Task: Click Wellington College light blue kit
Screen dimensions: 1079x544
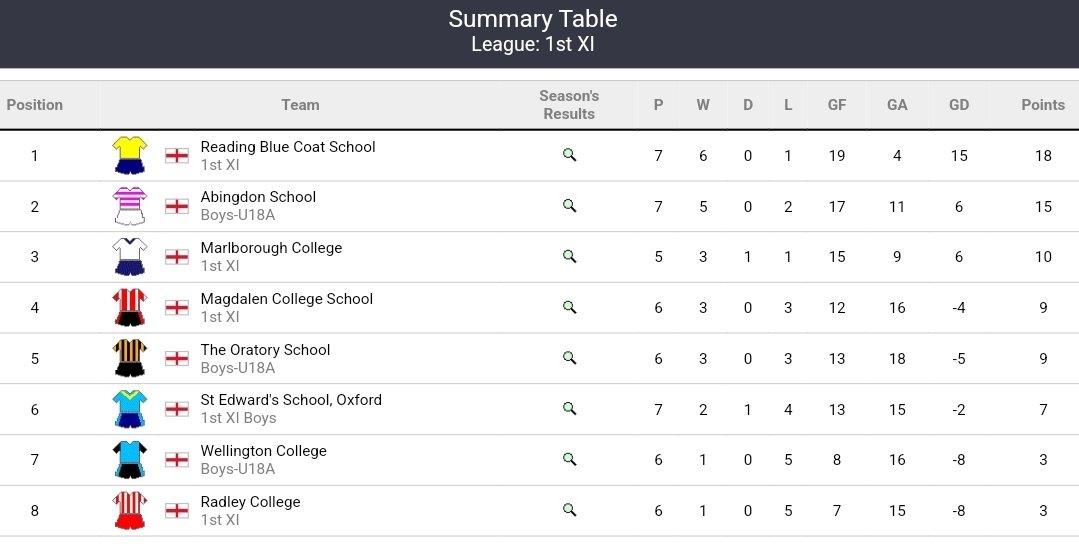Action: [129, 459]
